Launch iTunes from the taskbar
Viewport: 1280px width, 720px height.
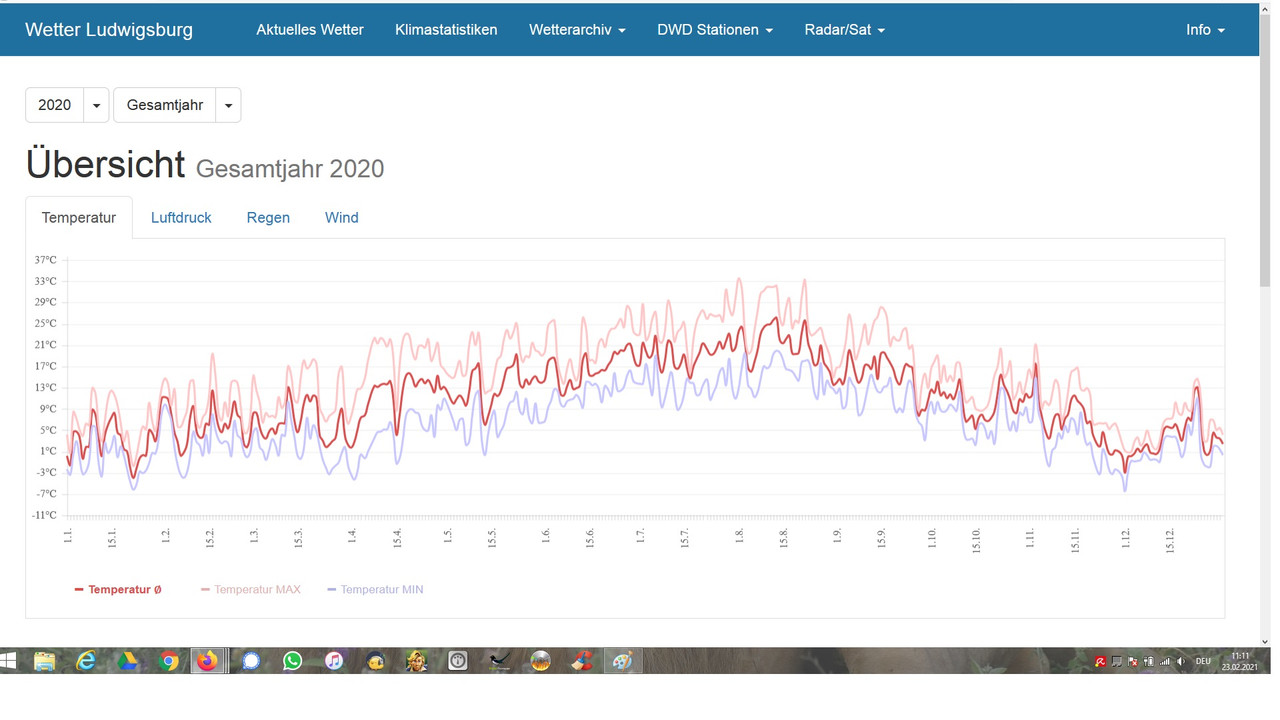(x=334, y=661)
